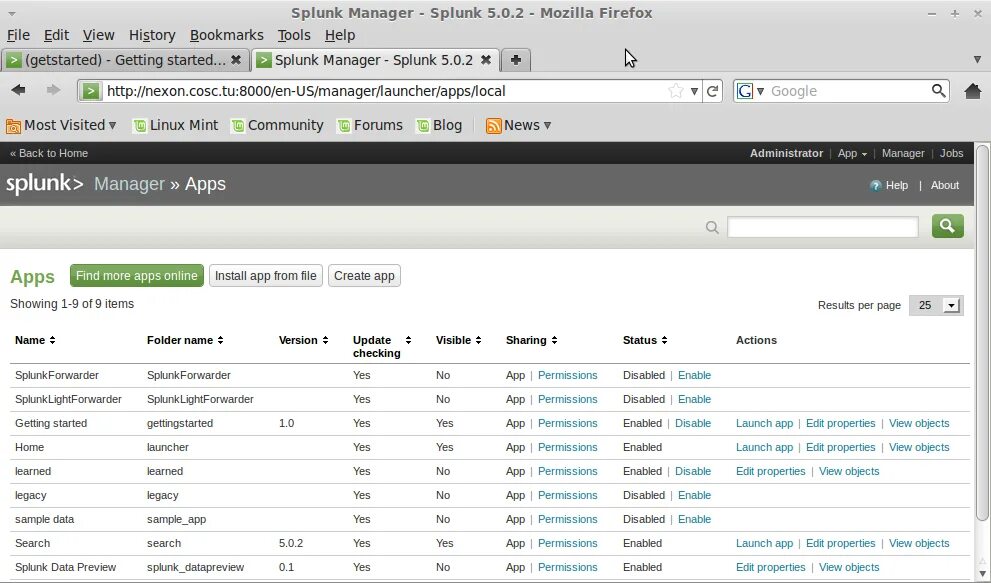Open the Linux Mint bookmark
This screenshot has width=991, height=583.
[x=176, y=125]
